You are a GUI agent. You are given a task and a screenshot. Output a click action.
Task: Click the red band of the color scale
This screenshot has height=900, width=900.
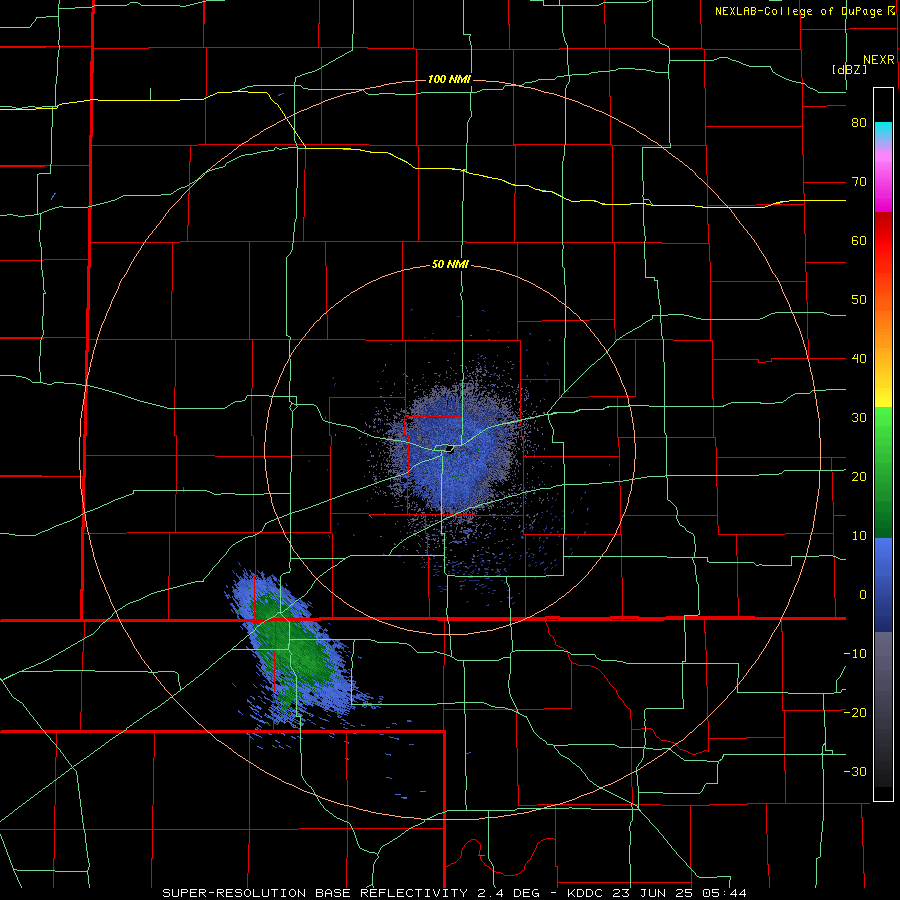tap(883, 241)
